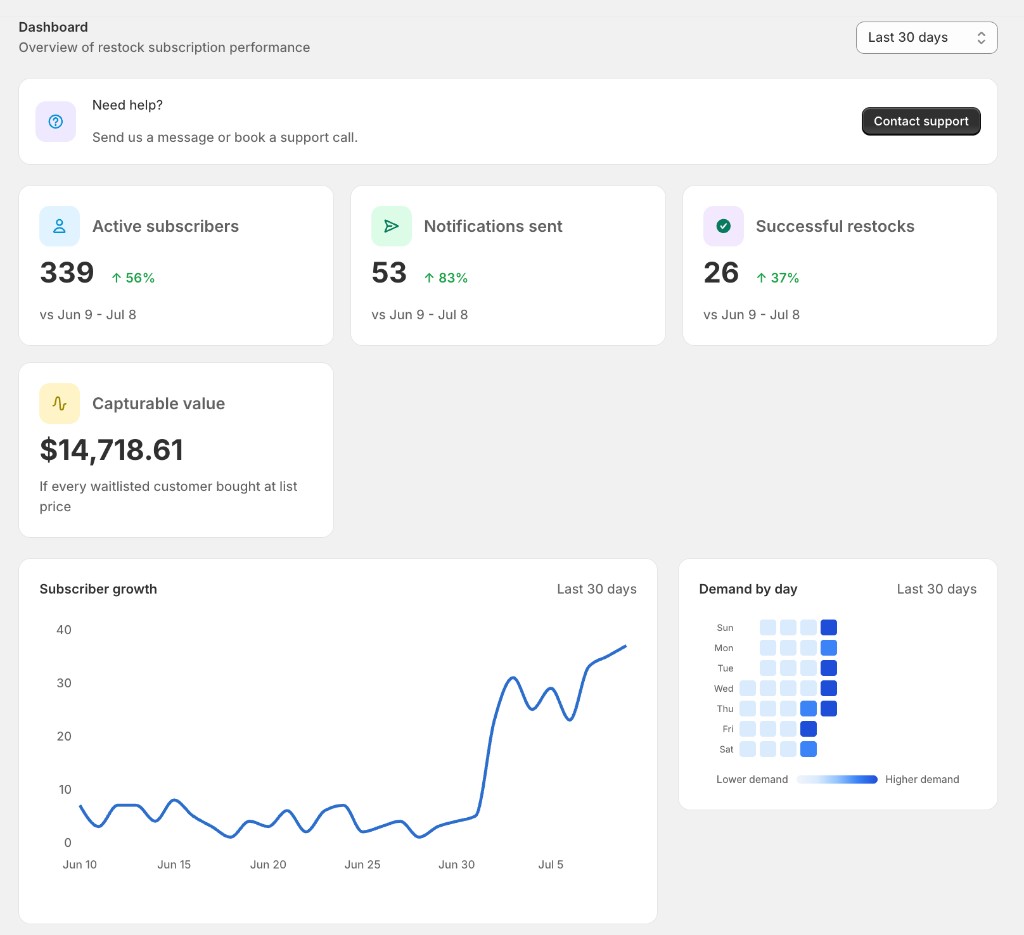The height and width of the screenshot is (935, 1024).
Task: Click the Thu row label in heatmap
Action: click(x=725, y=709)
